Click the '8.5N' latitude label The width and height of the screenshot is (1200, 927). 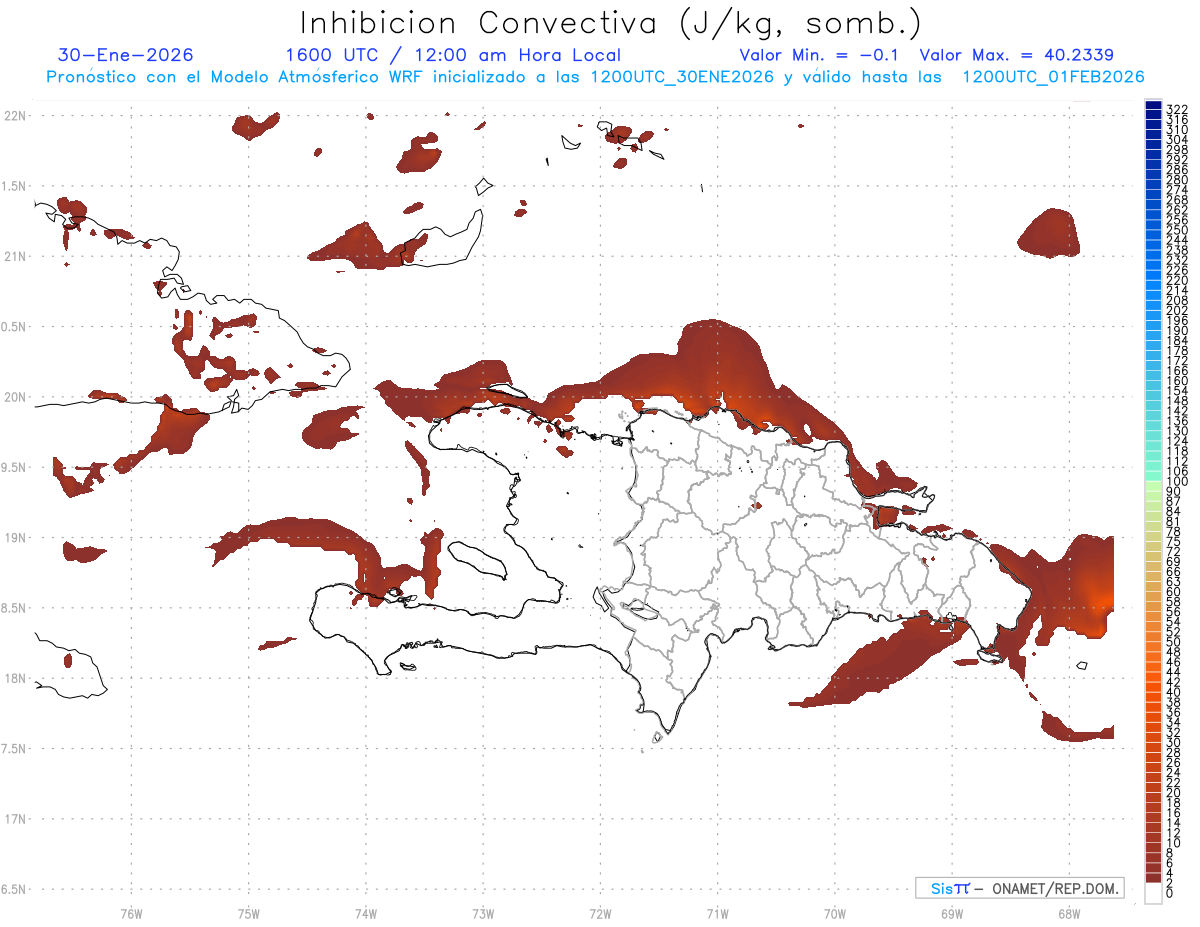pyautogui.click(x=14, y=608)
